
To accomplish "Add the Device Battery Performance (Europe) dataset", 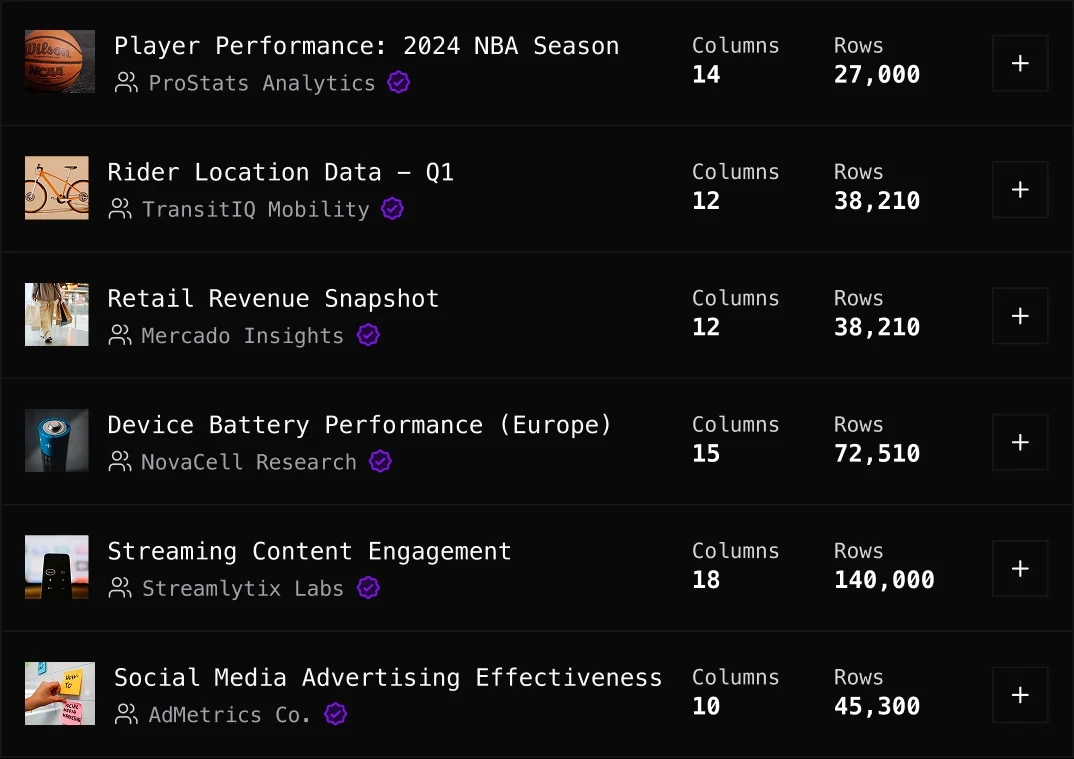I will [1020, 442].
